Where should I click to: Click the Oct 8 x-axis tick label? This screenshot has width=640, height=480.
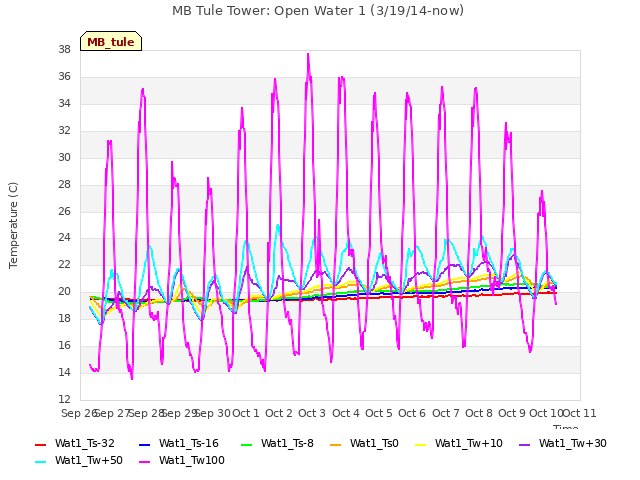[x=479, y=413]
